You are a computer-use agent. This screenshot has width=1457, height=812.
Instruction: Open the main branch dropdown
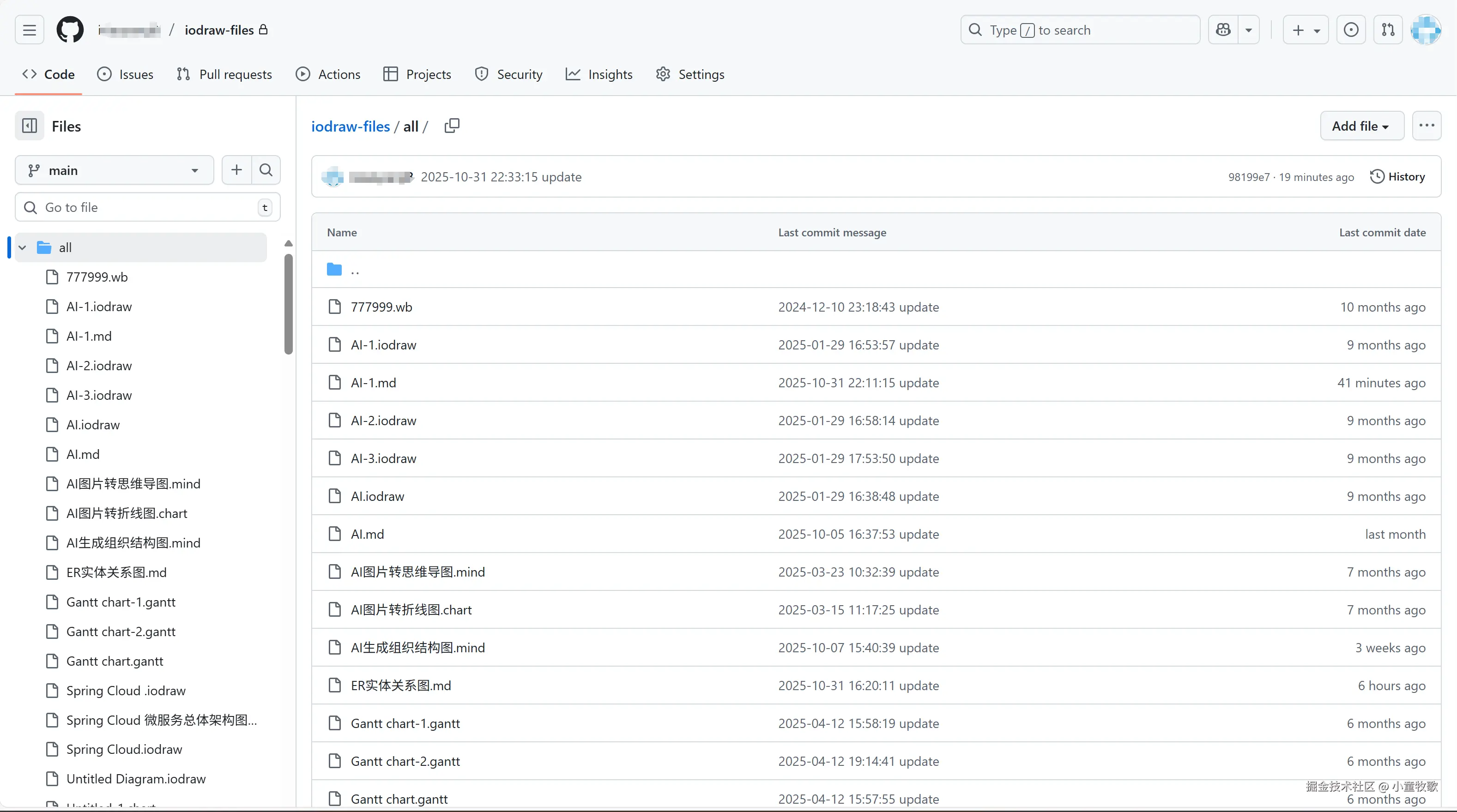point(114,170)
